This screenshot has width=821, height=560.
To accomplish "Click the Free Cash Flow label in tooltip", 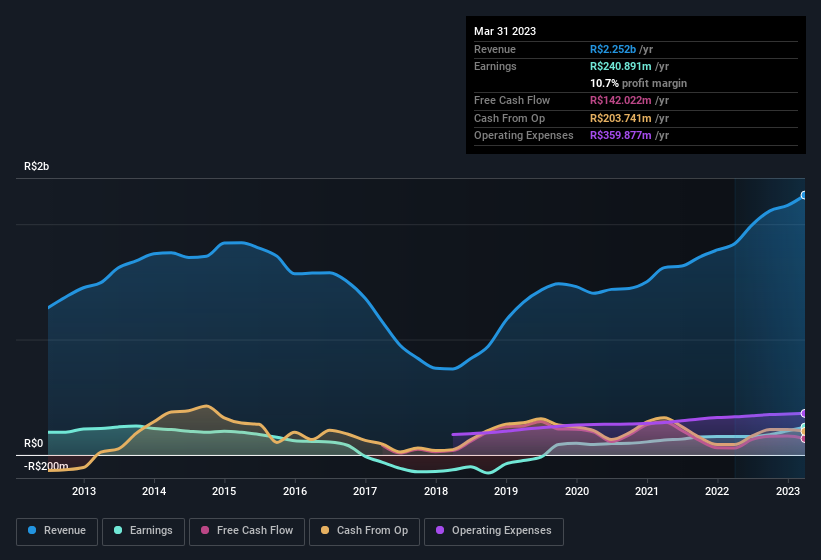I will 512,100.
